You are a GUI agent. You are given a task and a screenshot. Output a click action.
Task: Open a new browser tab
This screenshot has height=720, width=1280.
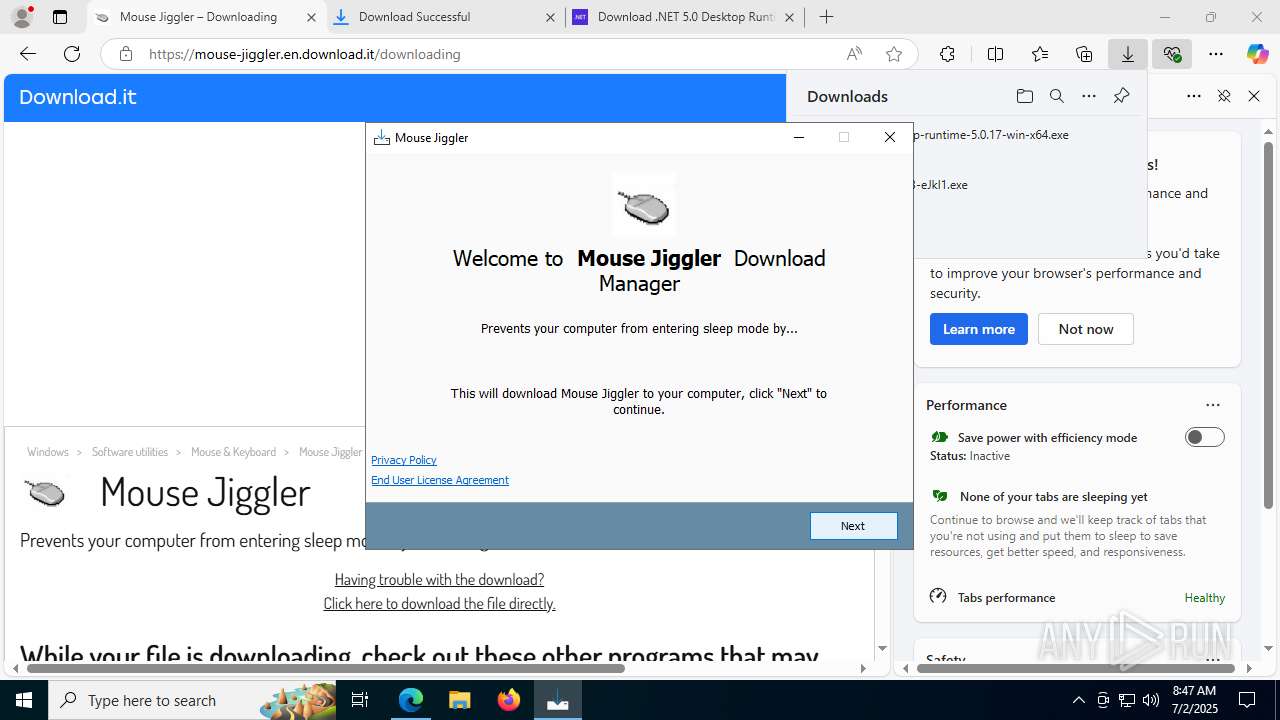826,17
